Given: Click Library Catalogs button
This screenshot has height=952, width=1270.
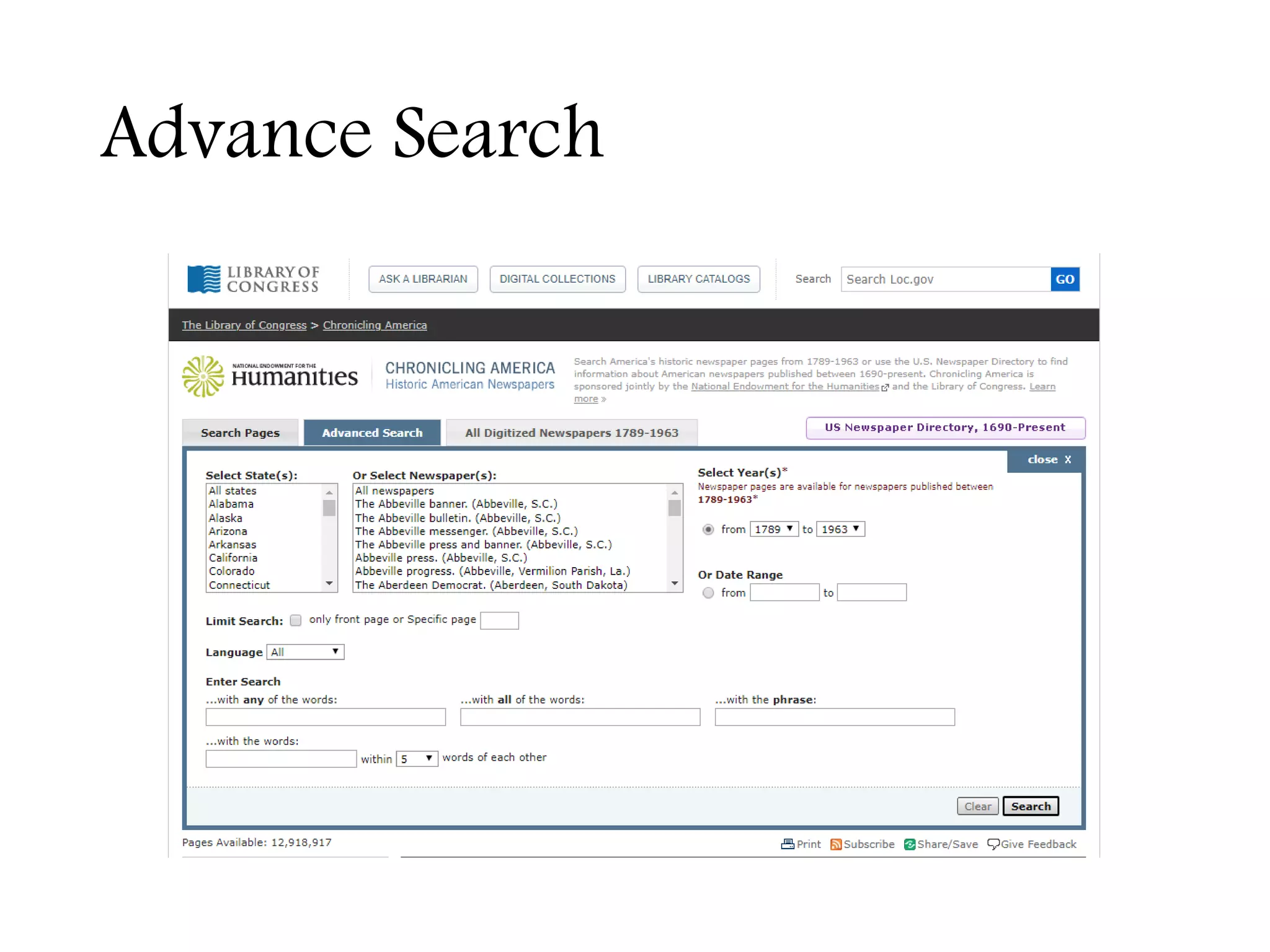Looking at the screenshot, I should (x=699, y=279).
